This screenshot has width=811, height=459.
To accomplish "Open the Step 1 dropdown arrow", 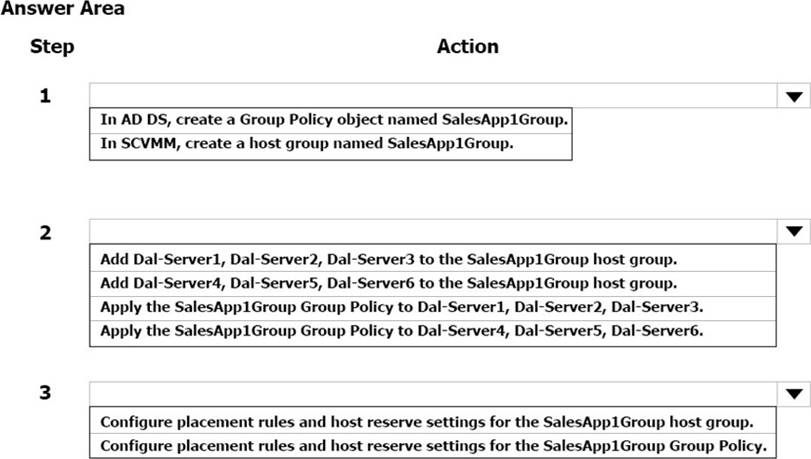I will [794, 96].
